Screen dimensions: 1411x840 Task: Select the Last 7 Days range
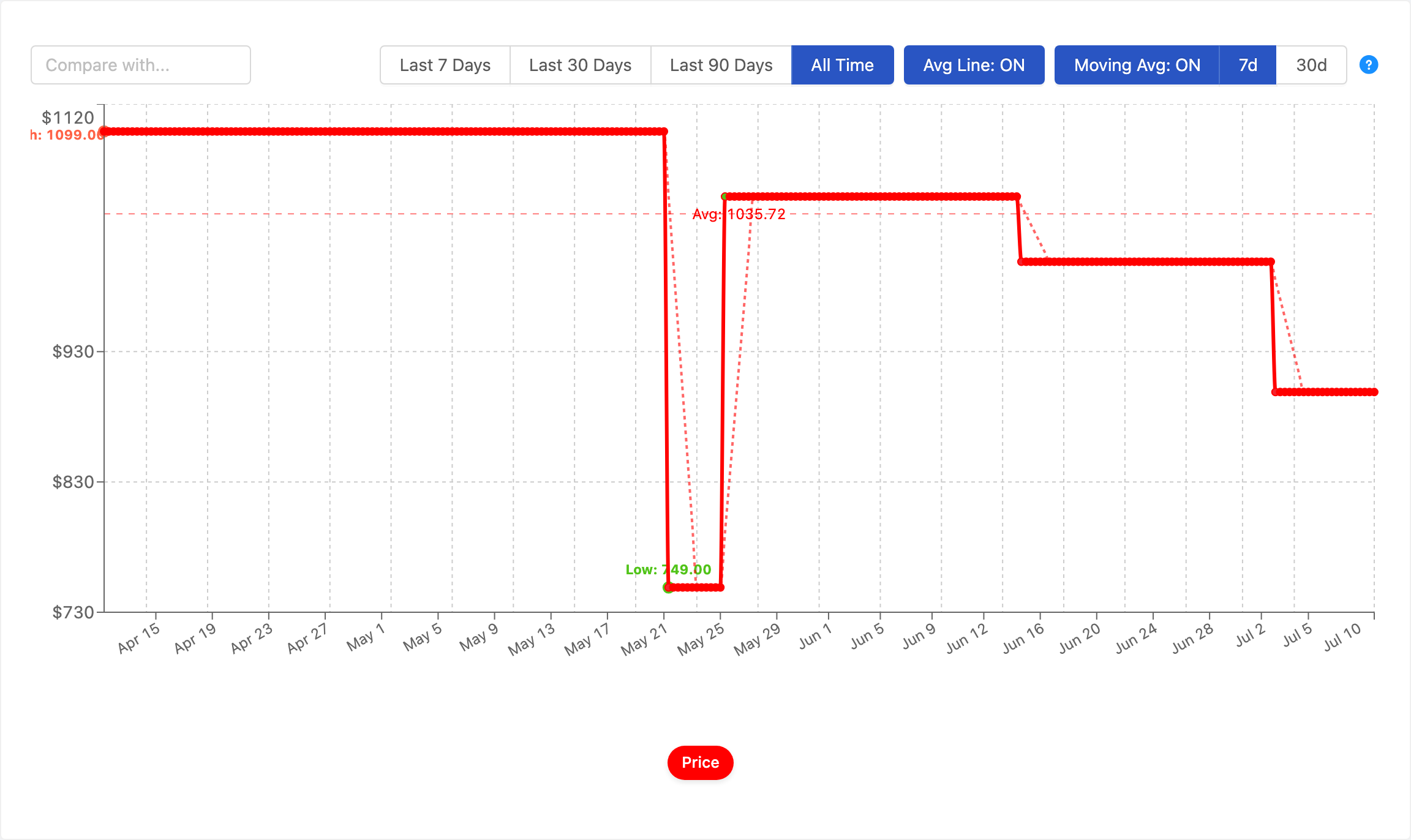click(445, 65)
